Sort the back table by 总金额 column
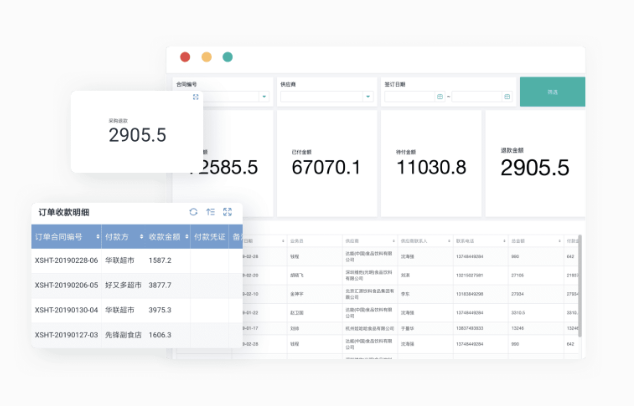Screen dimensions: 634x406 coord(560,241)
